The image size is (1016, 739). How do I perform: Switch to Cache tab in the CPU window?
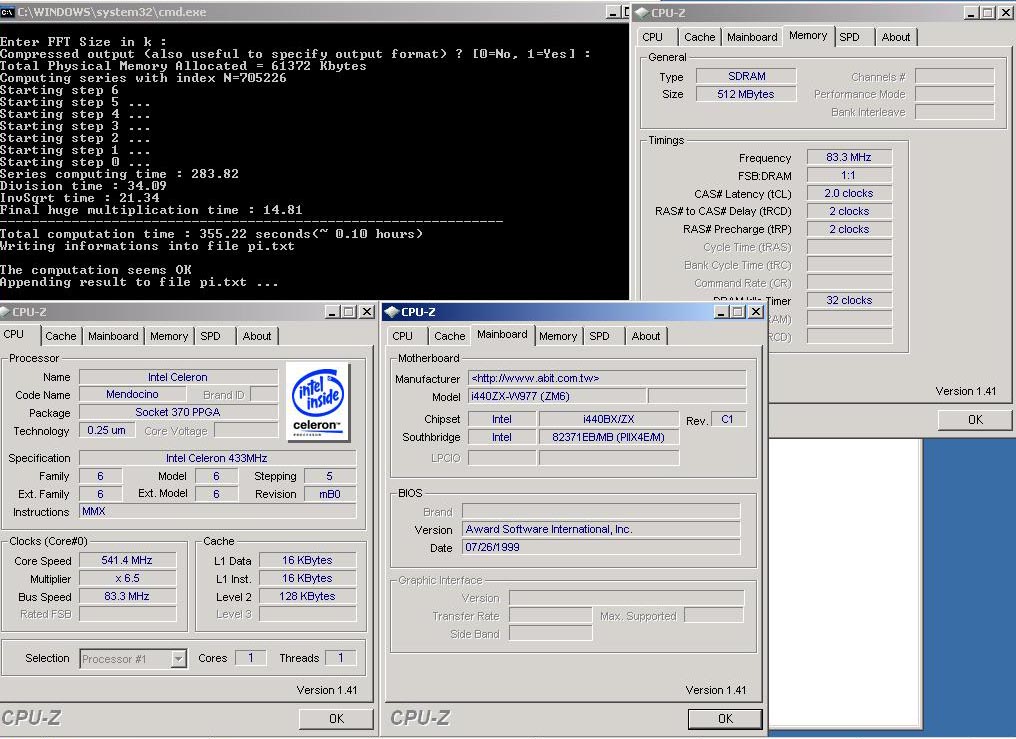coord(60,336)
